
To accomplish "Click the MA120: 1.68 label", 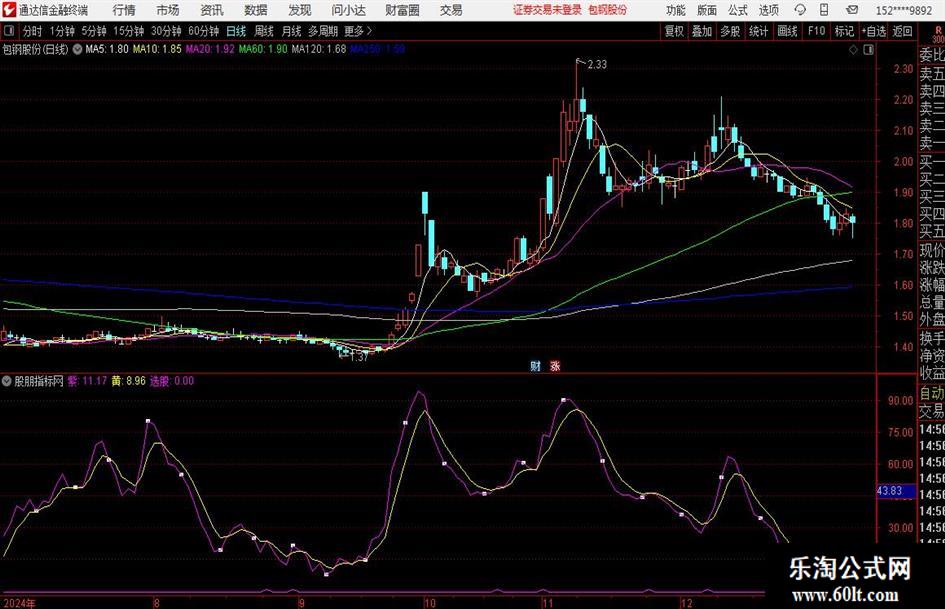I will (x=319, y=49).
